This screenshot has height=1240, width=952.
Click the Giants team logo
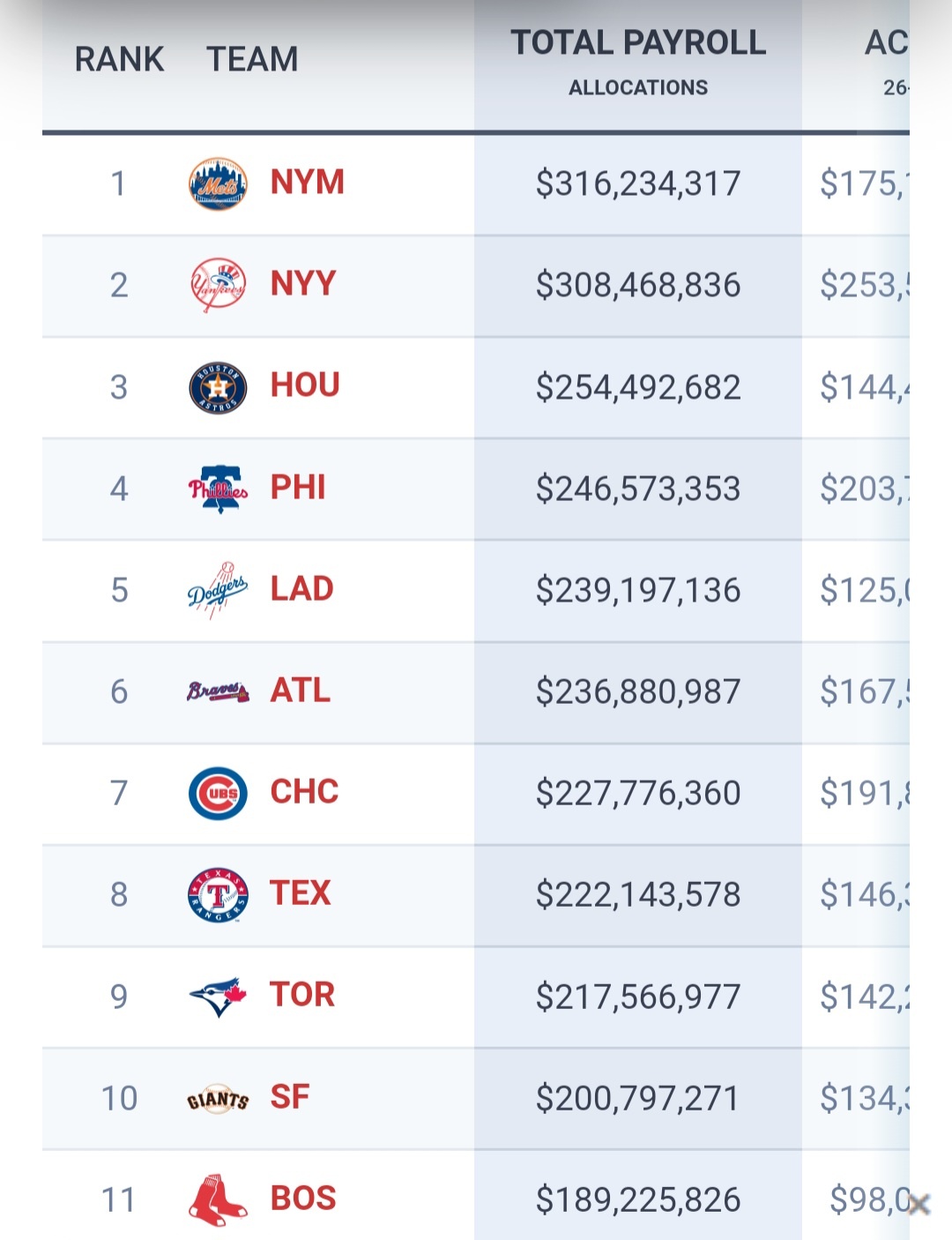218,1099
